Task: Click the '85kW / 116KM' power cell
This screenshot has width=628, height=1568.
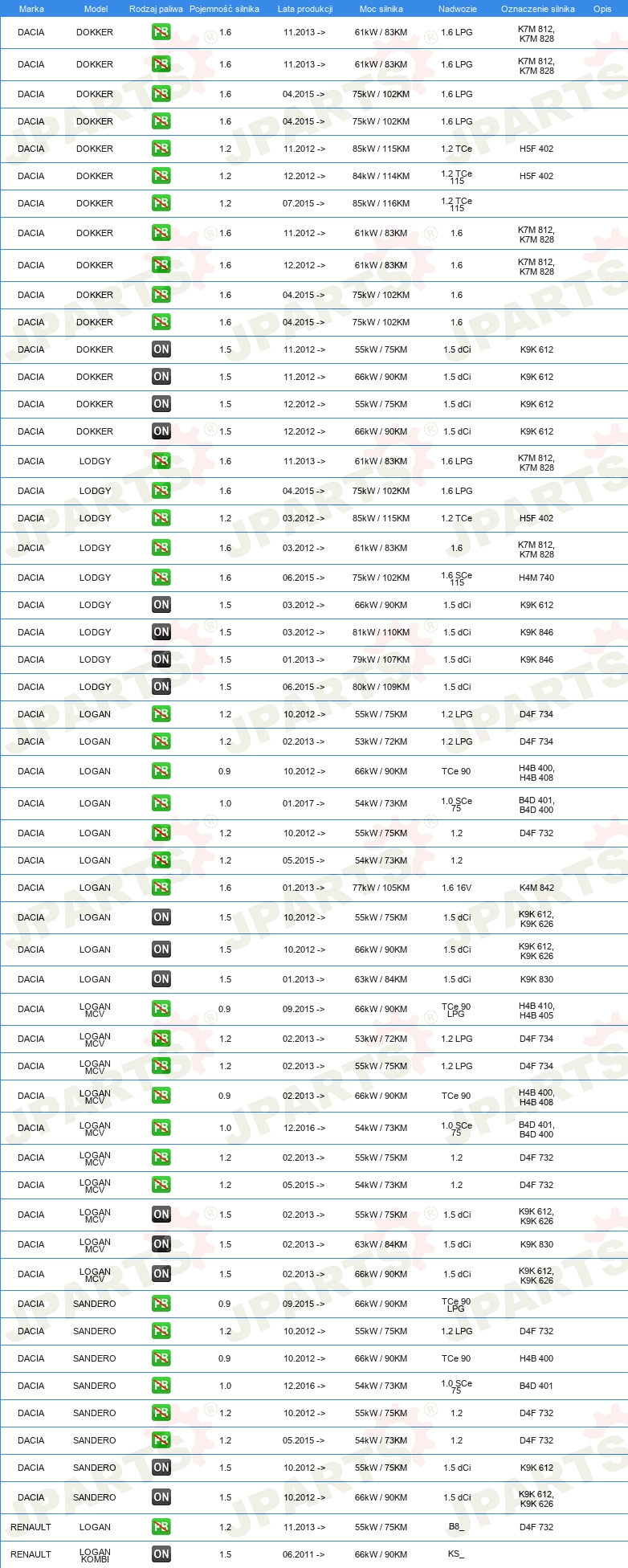Action: coord(382,203)
